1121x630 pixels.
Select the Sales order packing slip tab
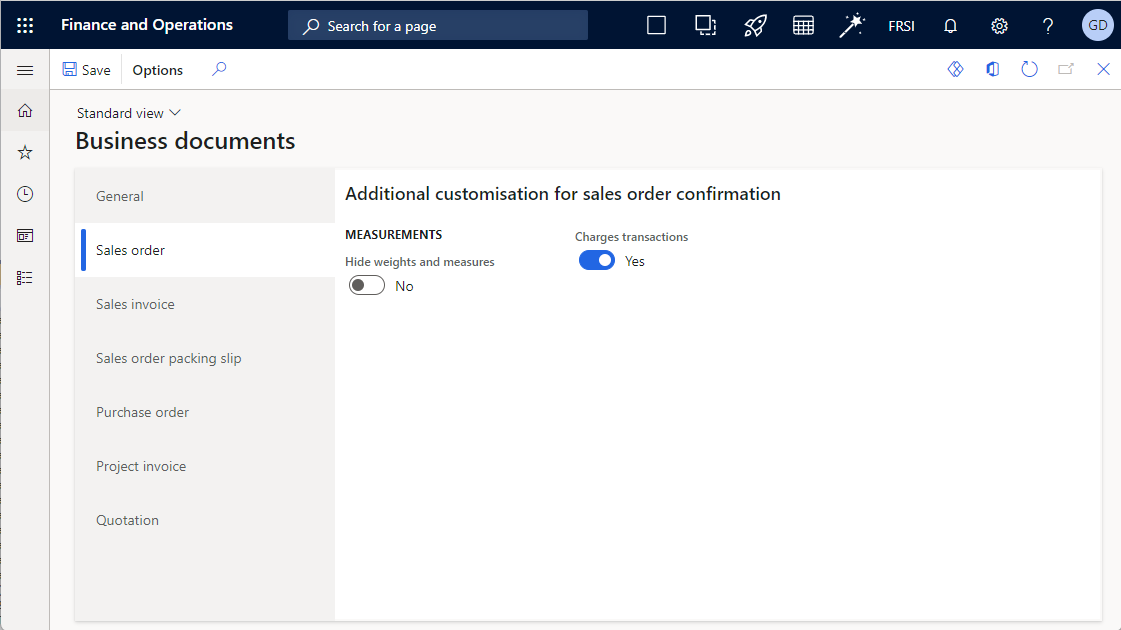point(205,358)
